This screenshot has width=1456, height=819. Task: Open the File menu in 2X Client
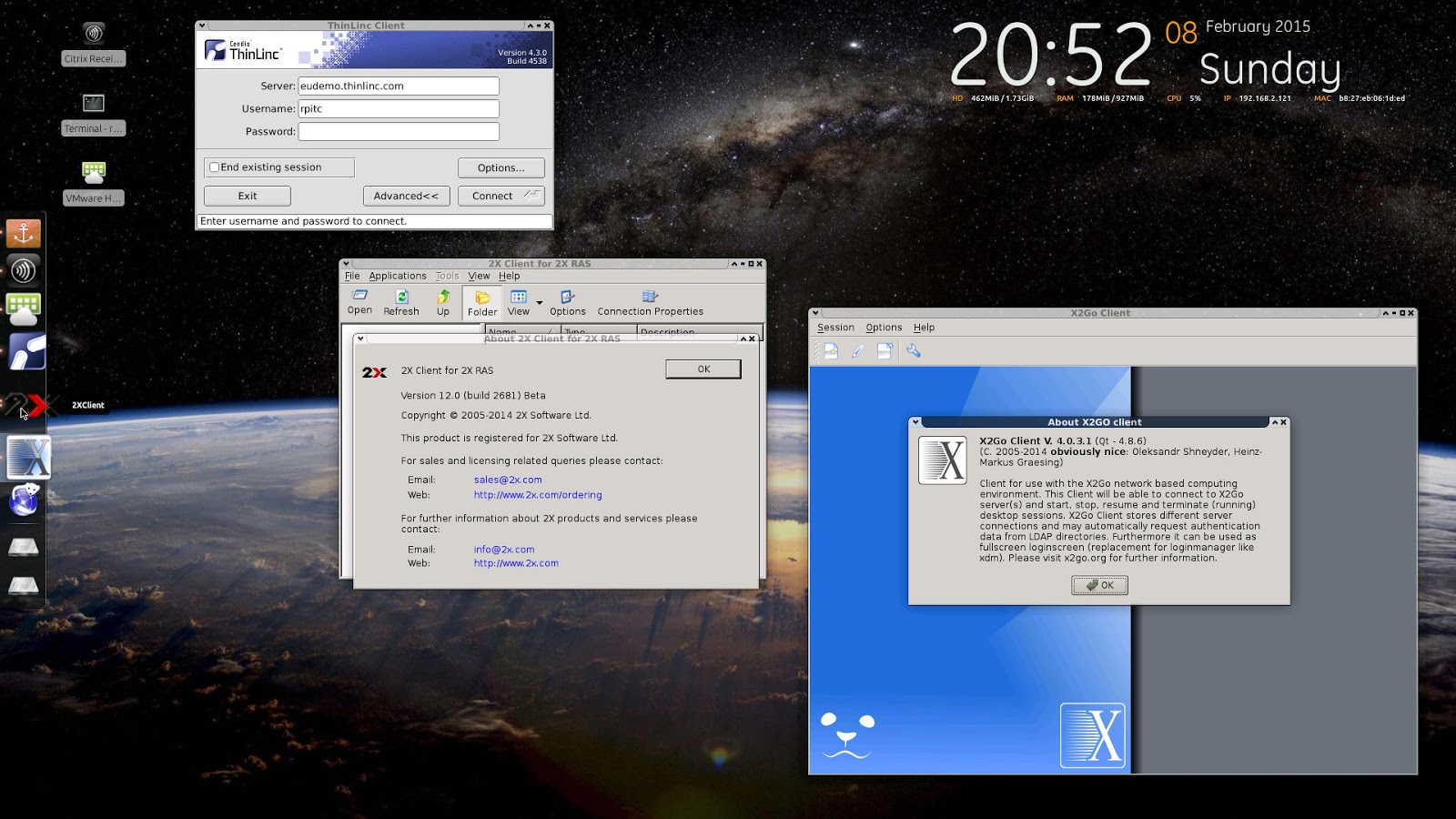point(352,276)
